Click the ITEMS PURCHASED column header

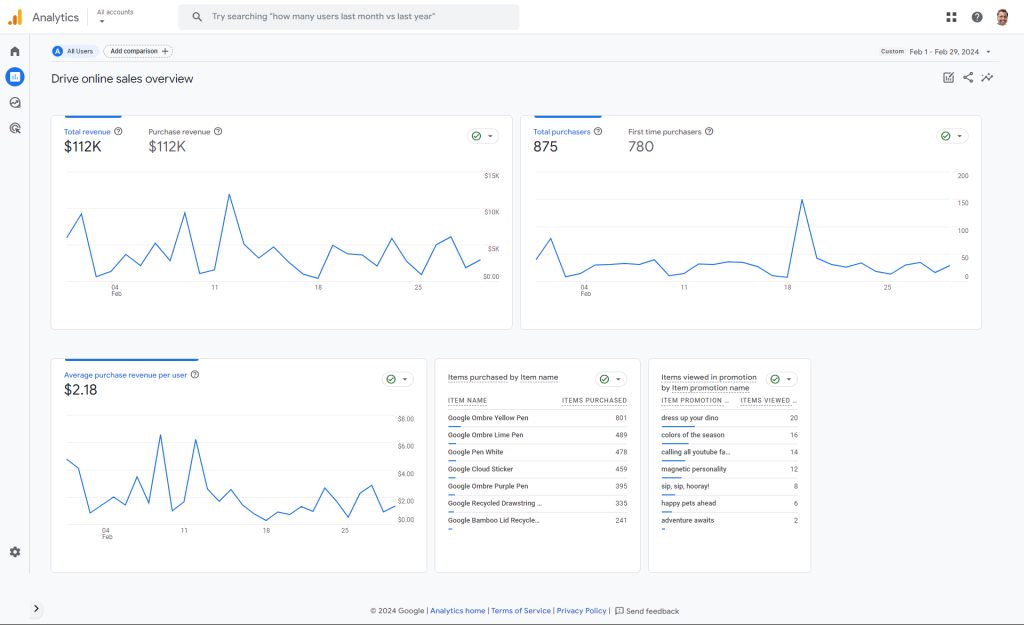(594, 400)
